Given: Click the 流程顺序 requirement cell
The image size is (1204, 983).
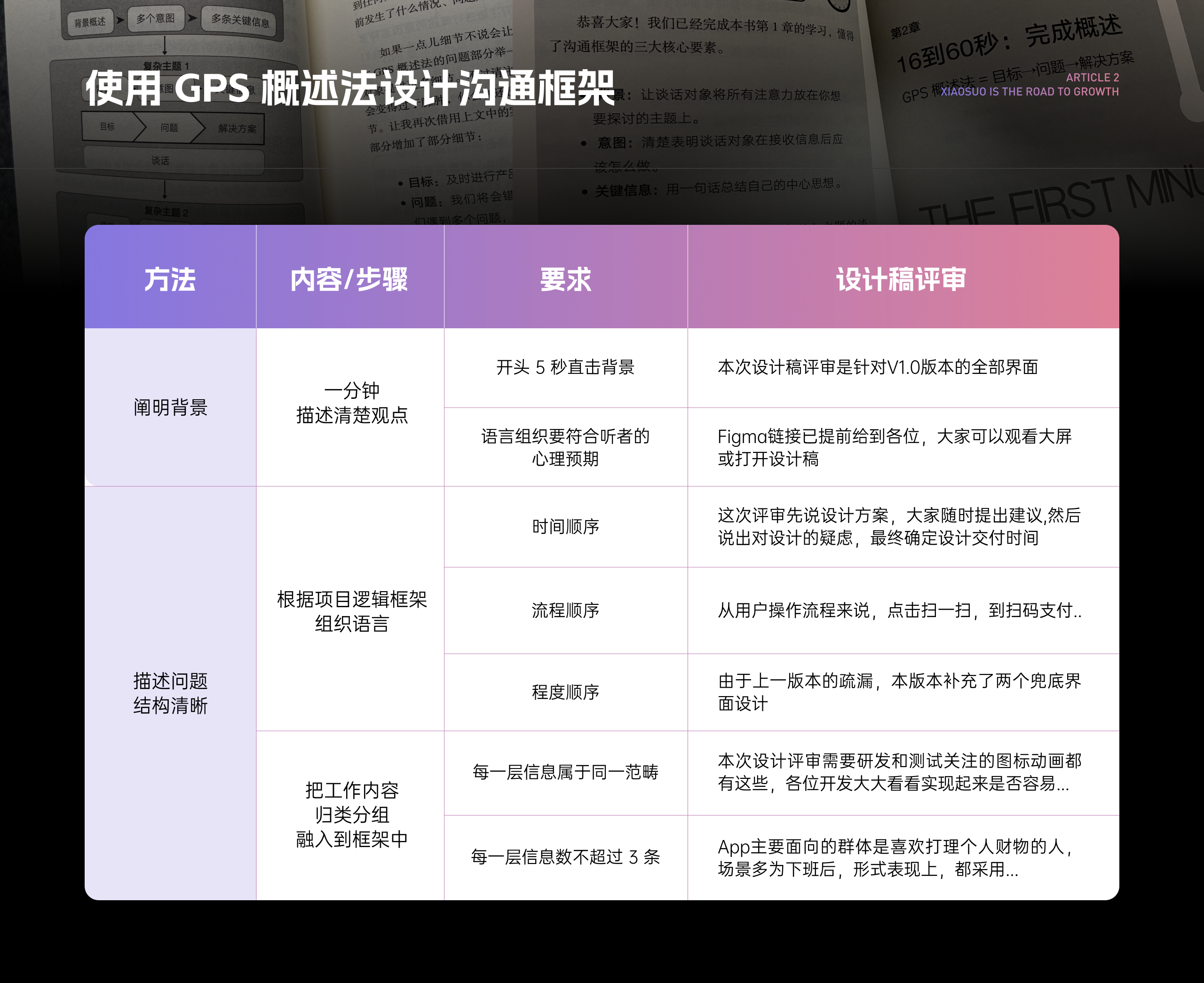Looking at the screenshot, I should (x=565, y=610).
